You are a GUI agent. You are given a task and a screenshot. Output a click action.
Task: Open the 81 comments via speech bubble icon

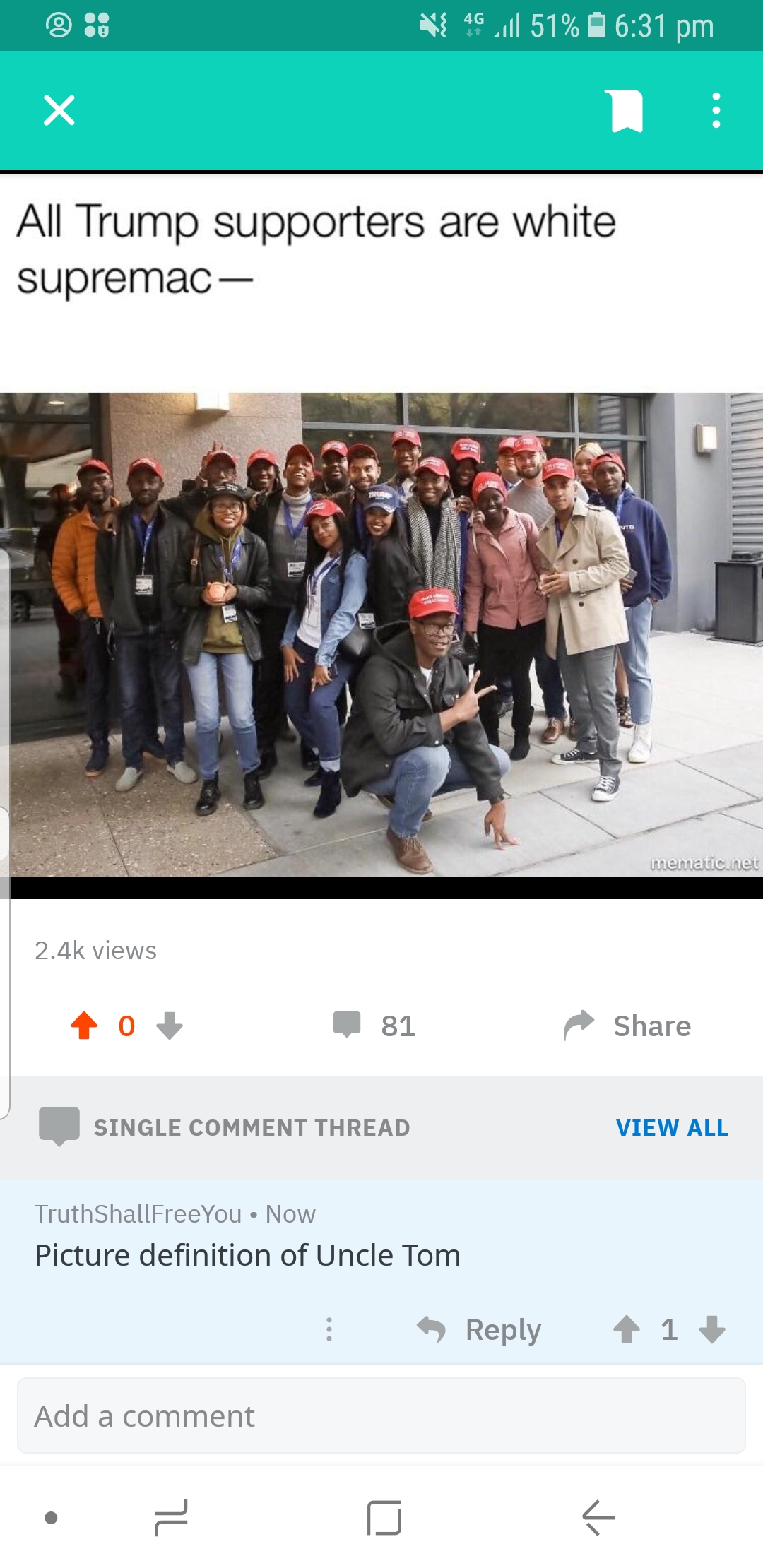[347, 1025]
